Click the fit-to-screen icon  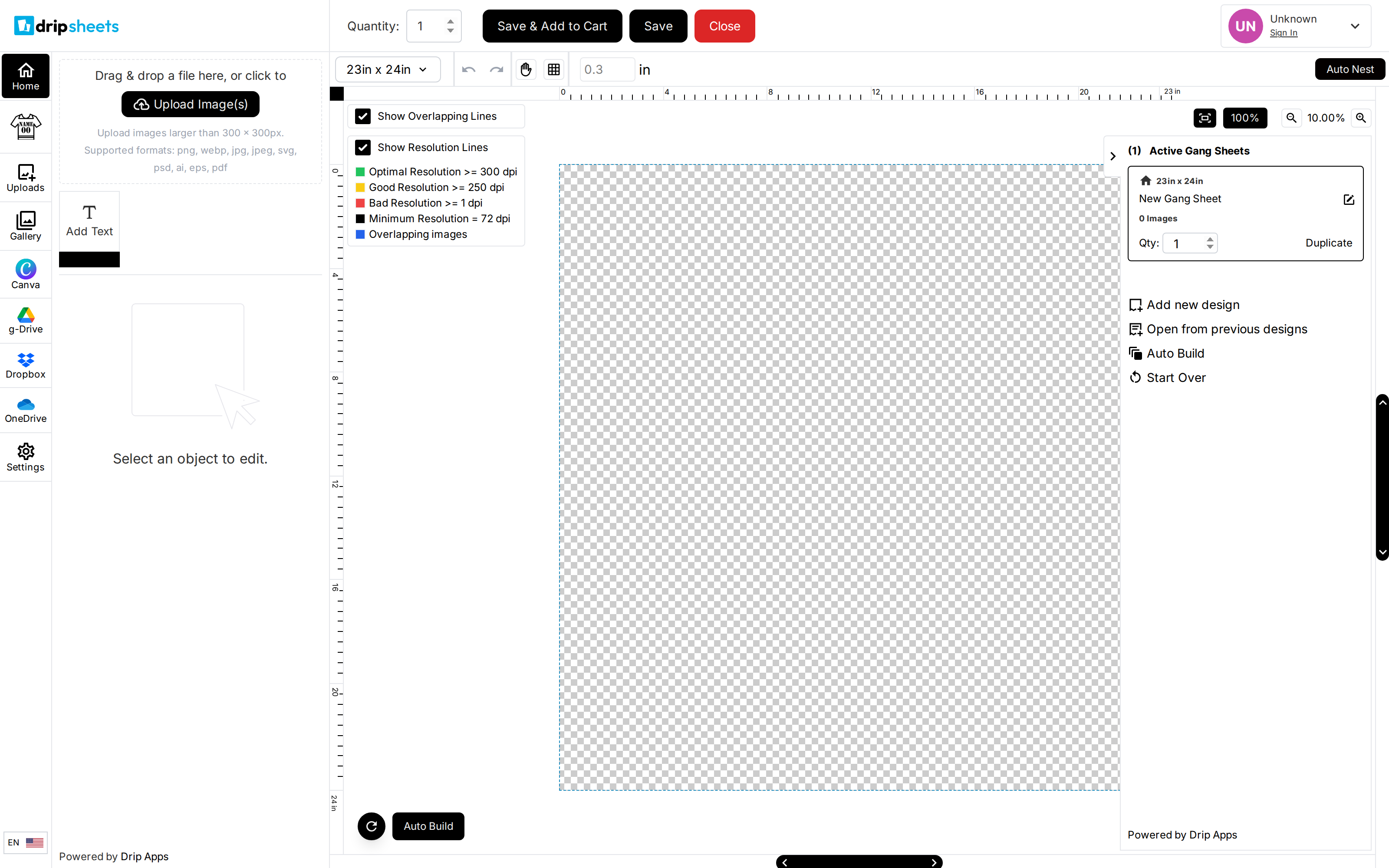(x=1205, y=118)
